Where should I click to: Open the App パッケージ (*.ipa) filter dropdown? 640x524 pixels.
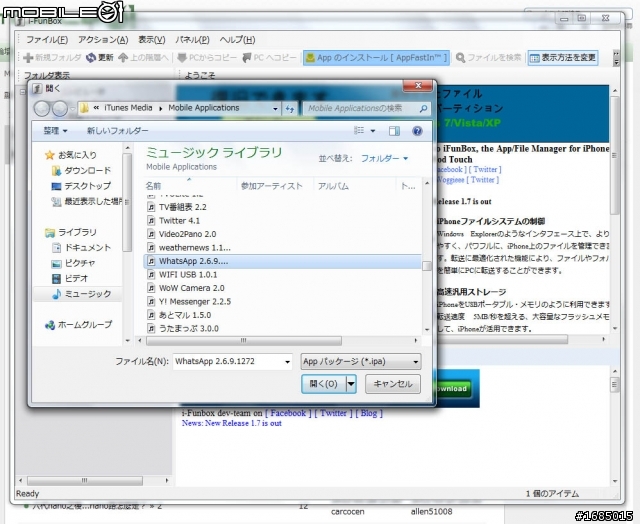tap(360, 362)
